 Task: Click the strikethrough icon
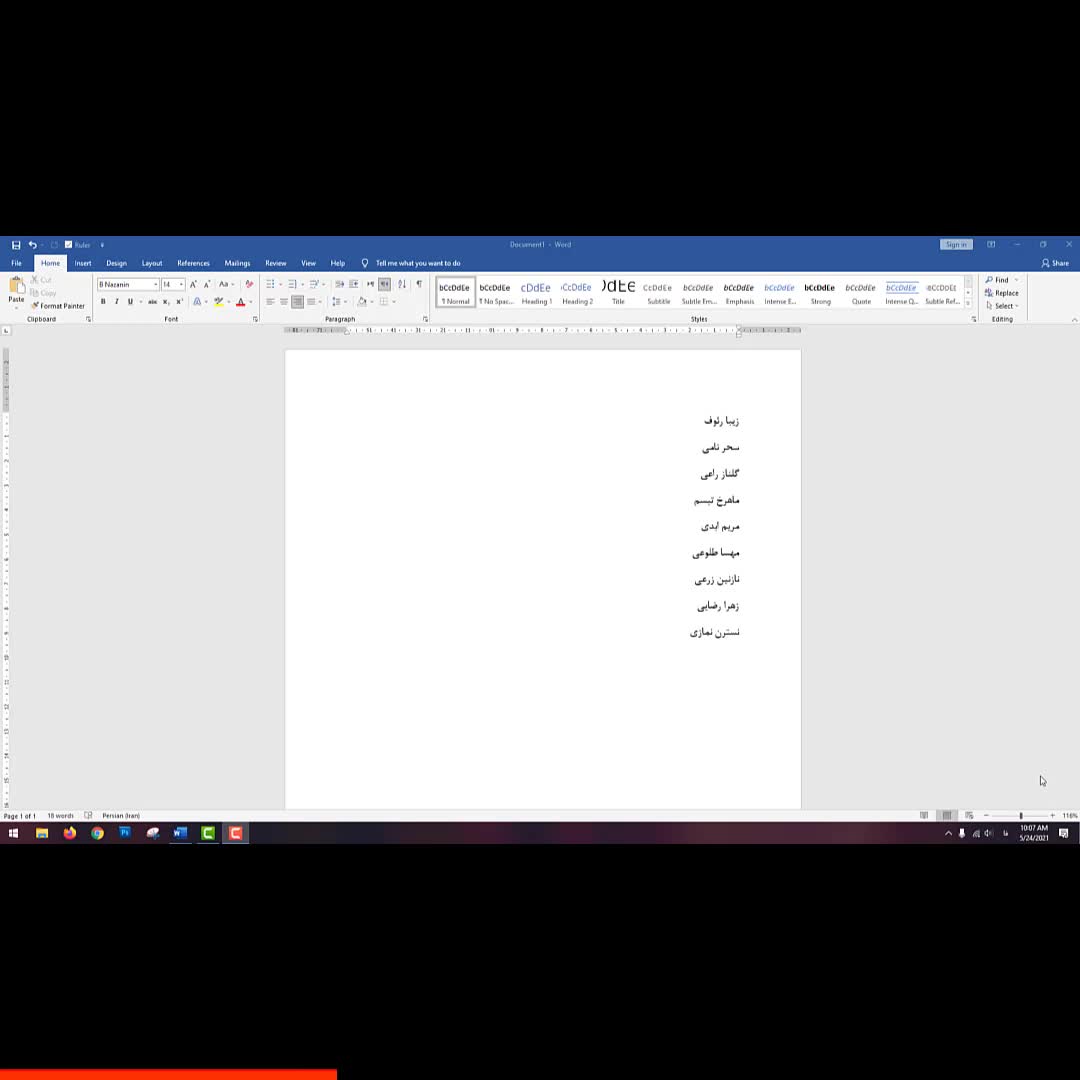coord(152,302)
